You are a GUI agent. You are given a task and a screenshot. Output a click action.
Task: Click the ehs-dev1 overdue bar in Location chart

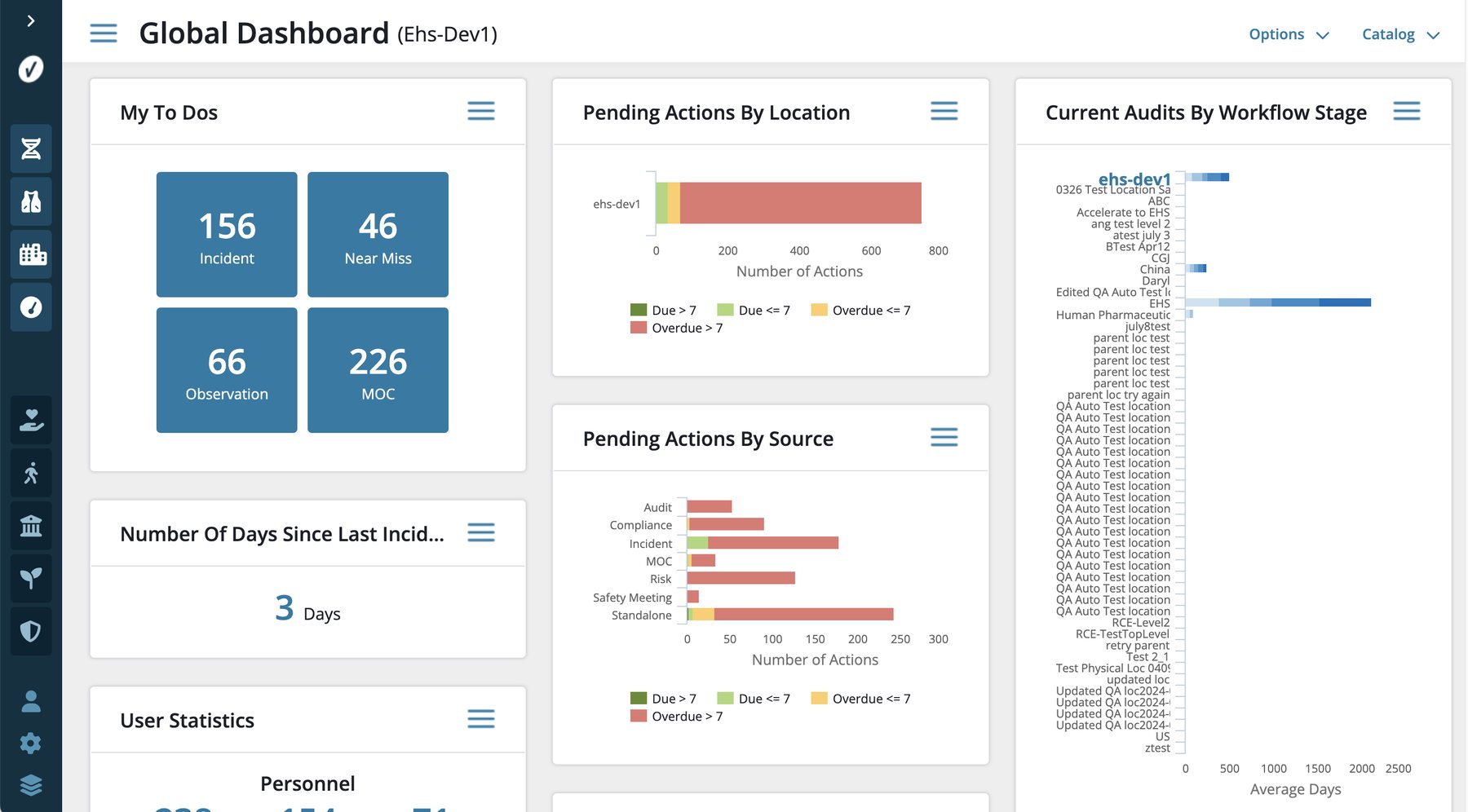pyautogui.click(x=801, y=203)
